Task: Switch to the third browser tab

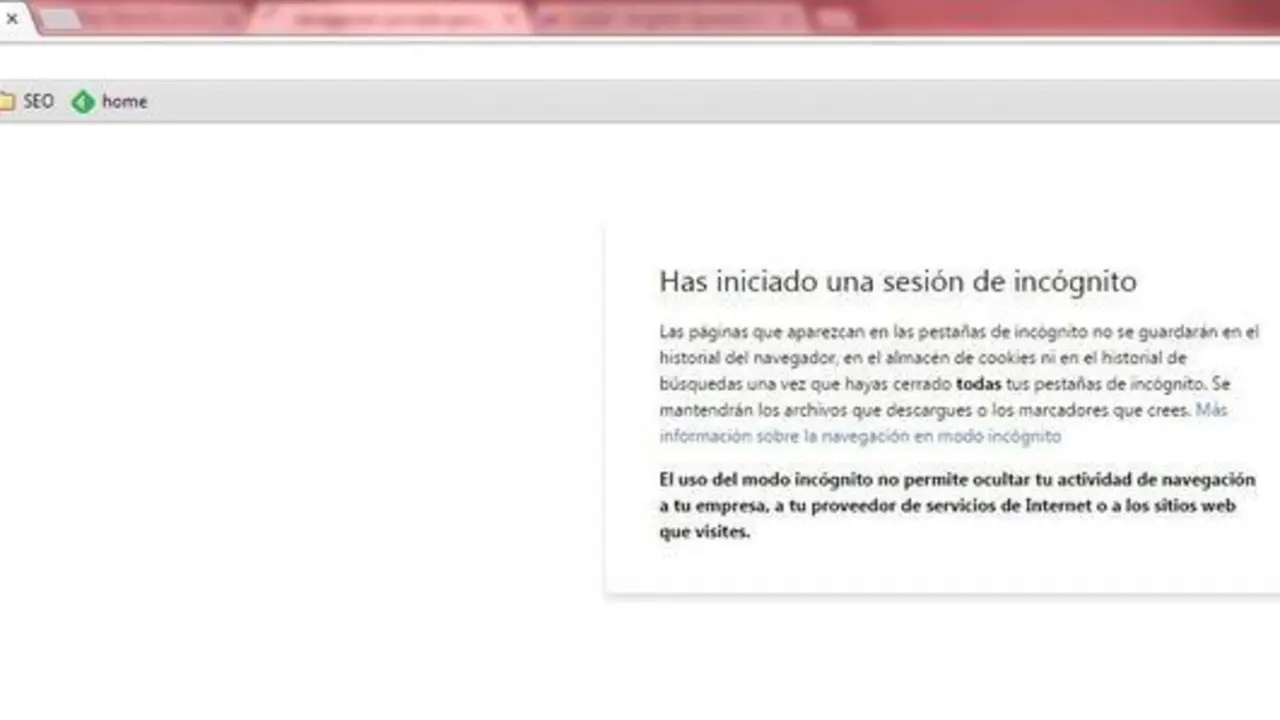Action: coord(380,19)
